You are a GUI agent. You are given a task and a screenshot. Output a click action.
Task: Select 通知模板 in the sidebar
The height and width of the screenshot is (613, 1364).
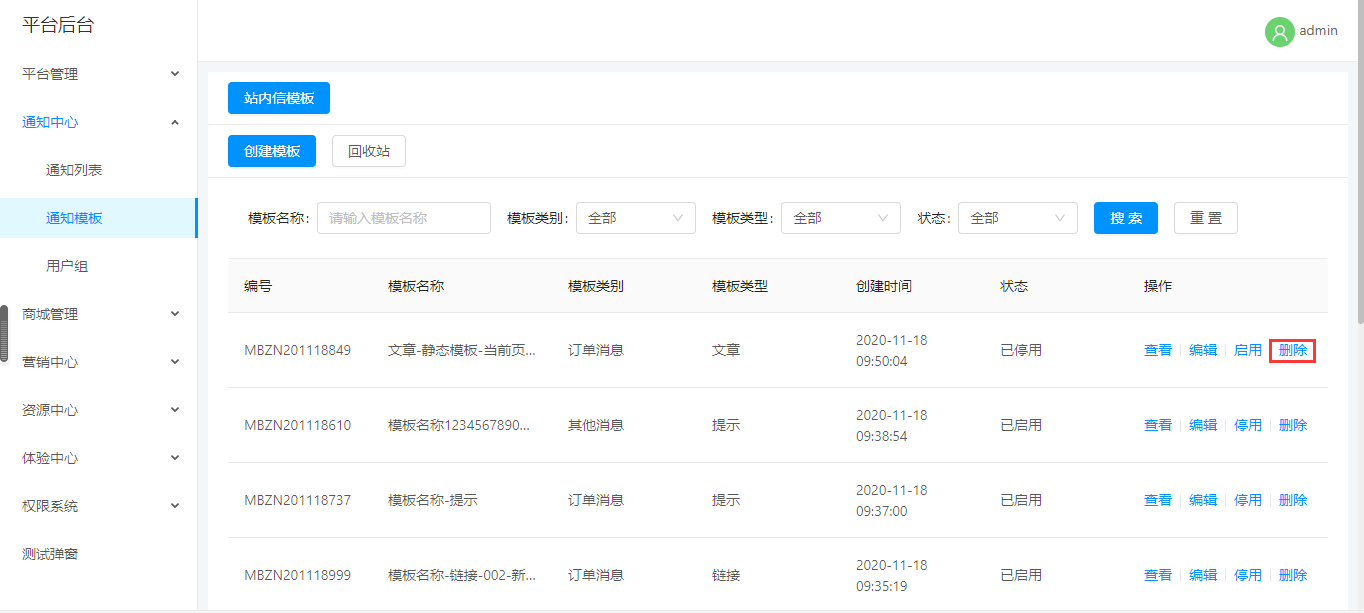(x=98, y=218)
